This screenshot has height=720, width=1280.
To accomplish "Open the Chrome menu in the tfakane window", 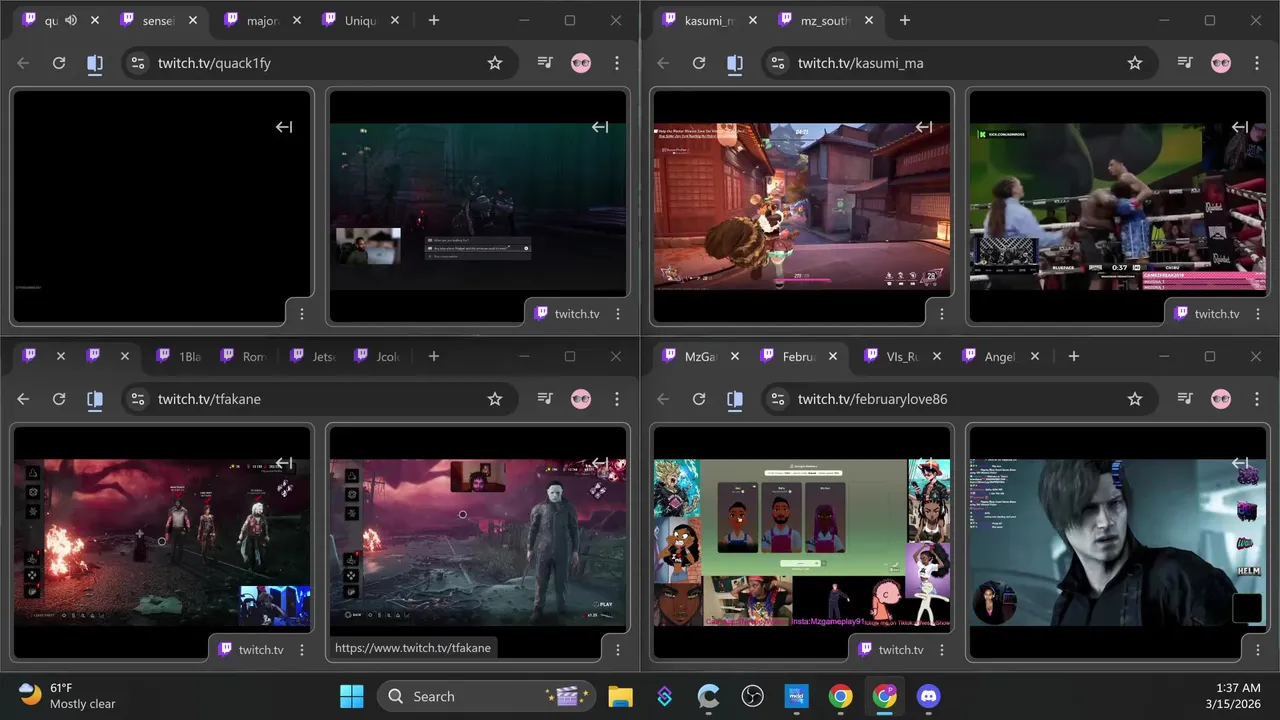I will pos(617,399).
